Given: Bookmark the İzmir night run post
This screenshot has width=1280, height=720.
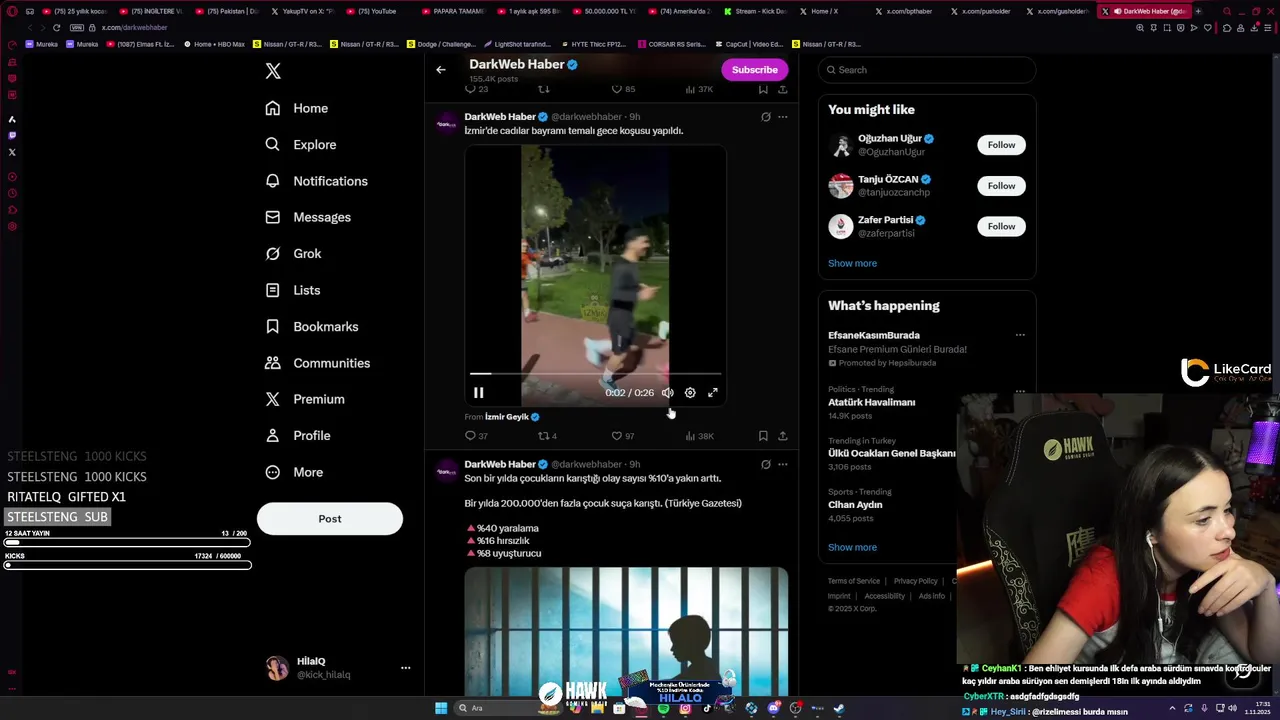Looking at the screenshot, I should [763, 436].
